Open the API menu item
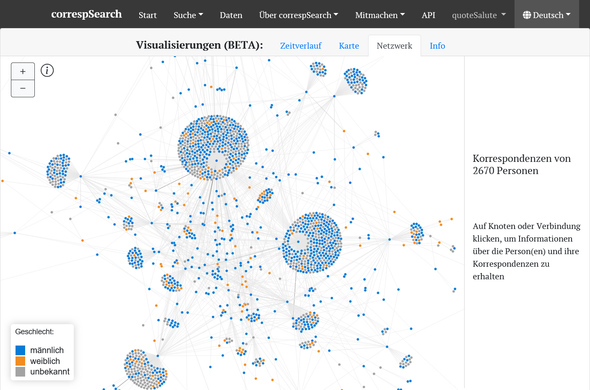 (x=428, y=15)
